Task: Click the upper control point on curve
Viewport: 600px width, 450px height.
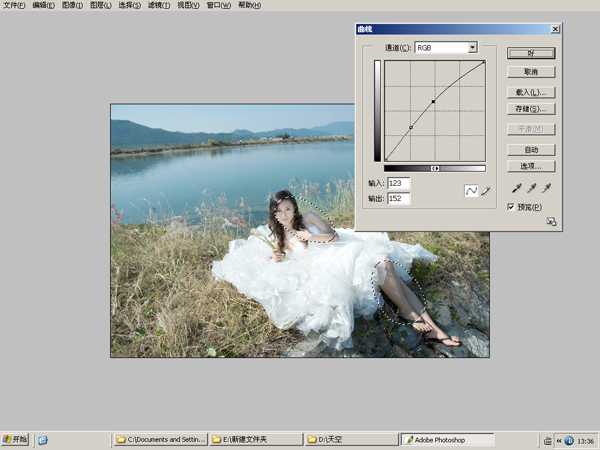Action: click(x=433, y=101)
